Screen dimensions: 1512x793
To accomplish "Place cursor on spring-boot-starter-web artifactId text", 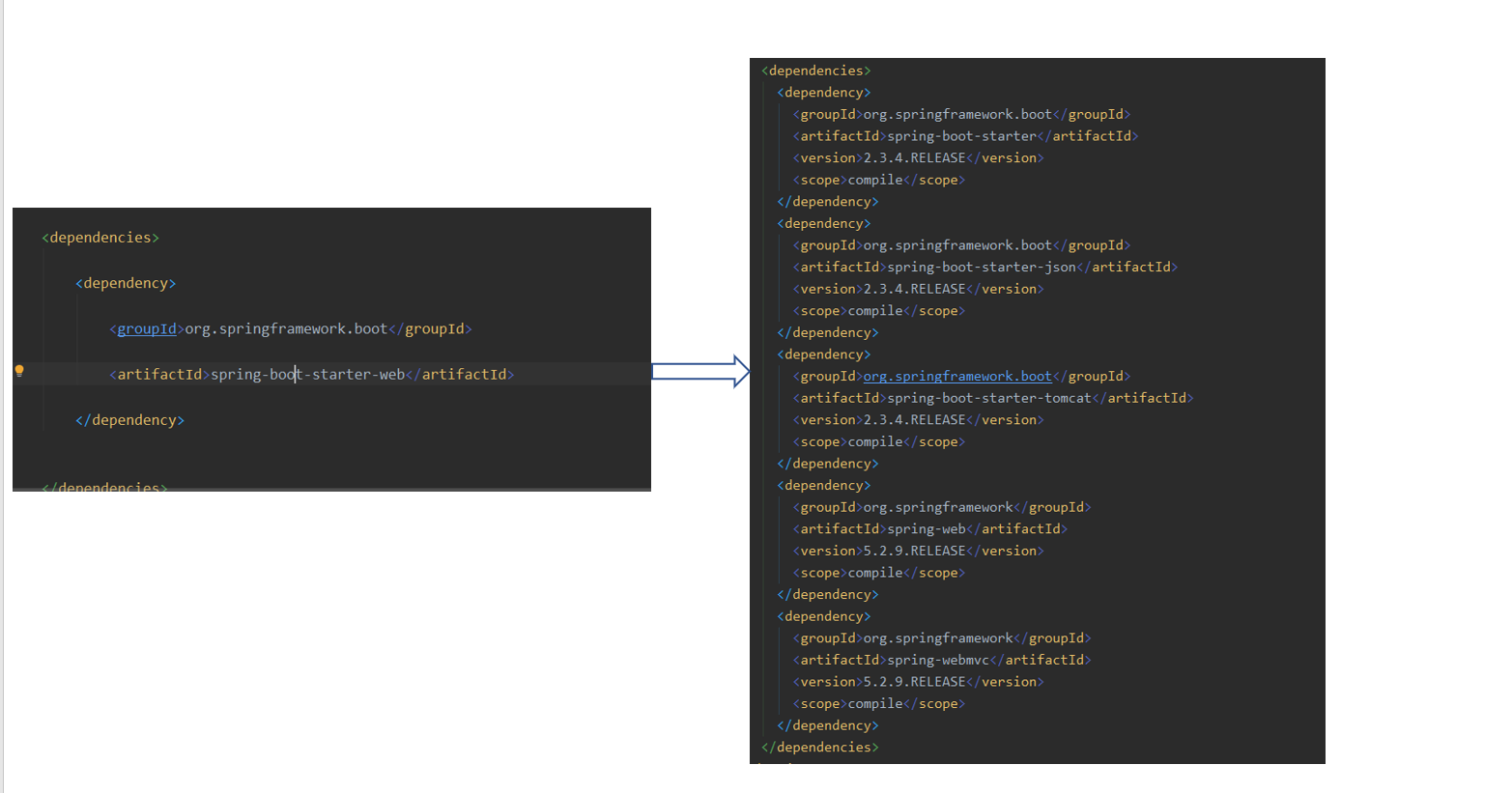I will coord(307,375).
